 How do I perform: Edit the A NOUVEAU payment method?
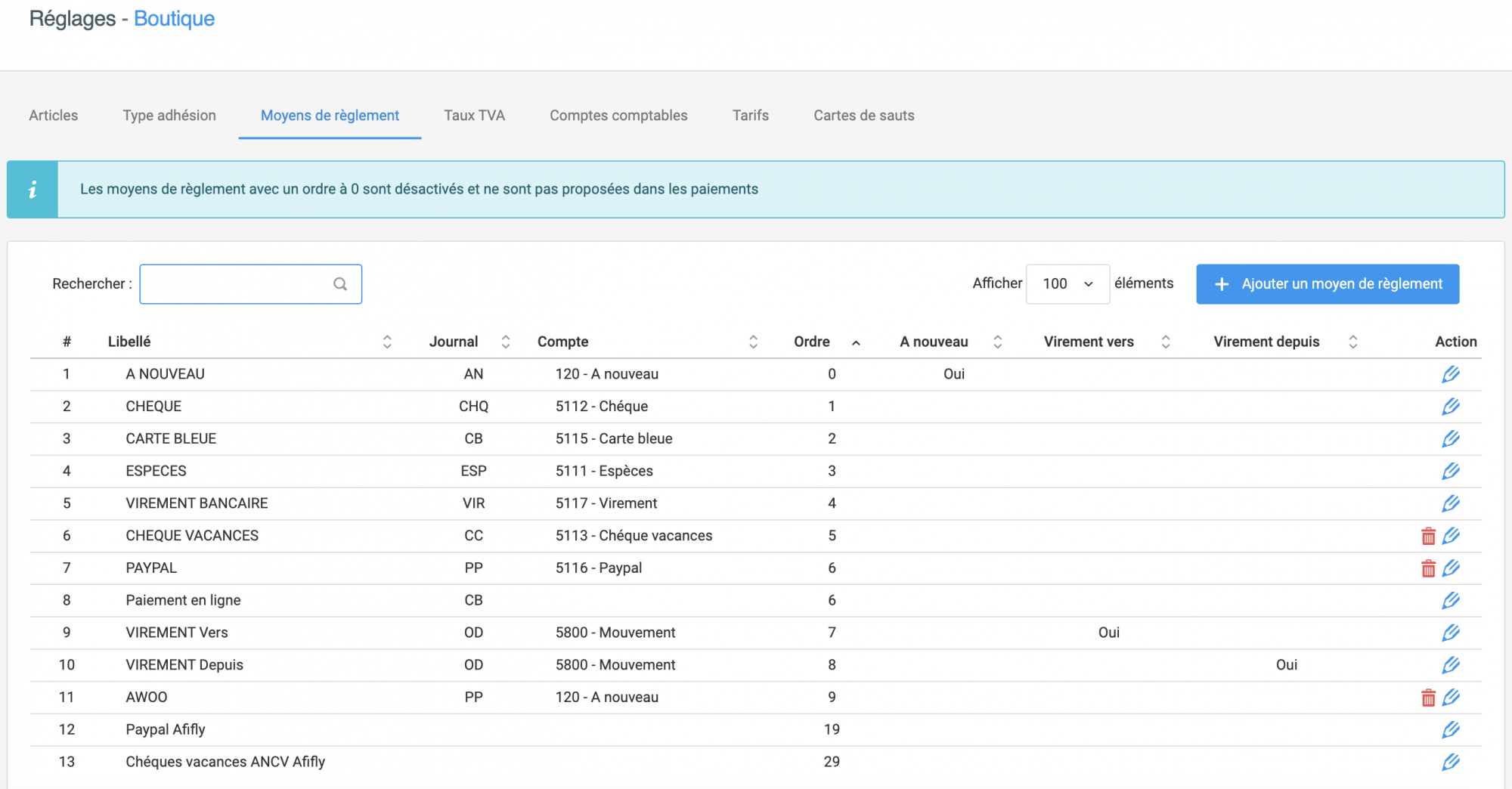[1450, 374]
